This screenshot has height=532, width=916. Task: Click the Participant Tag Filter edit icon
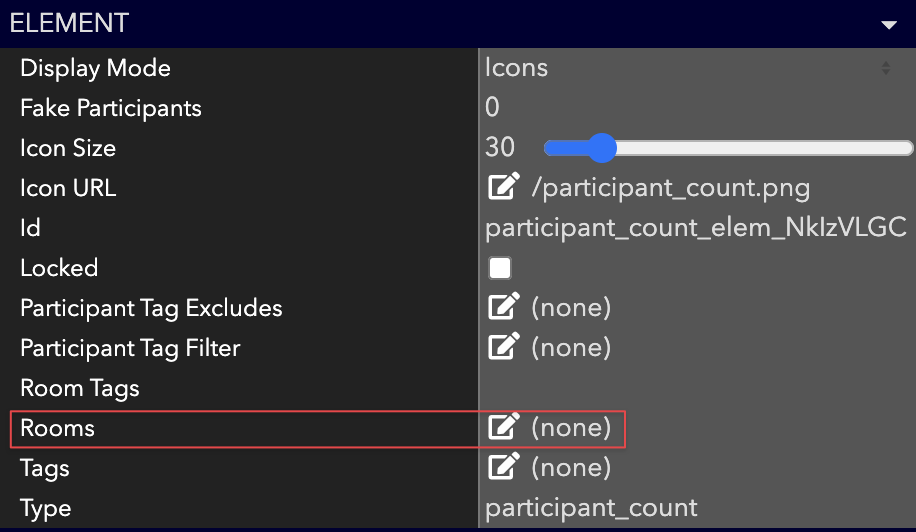point(504,346)
